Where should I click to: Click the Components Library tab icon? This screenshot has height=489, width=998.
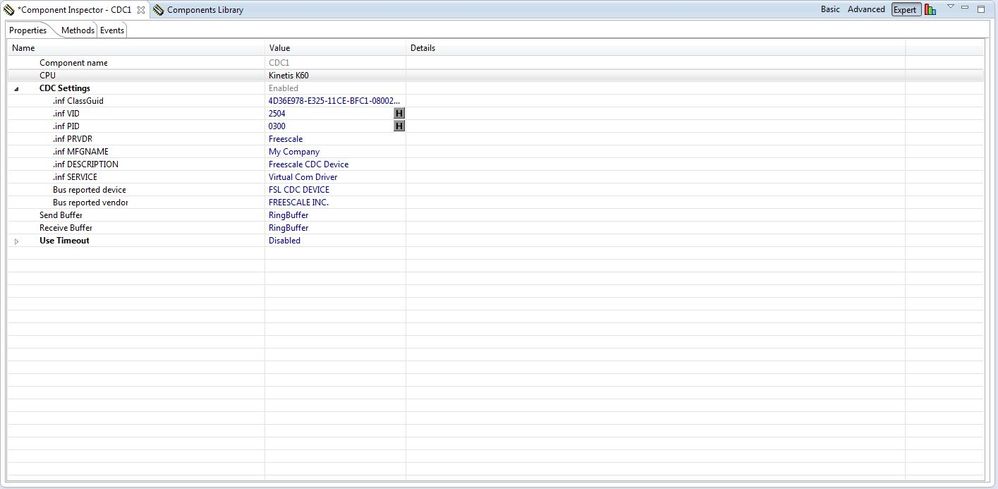(x=158, y=10)
